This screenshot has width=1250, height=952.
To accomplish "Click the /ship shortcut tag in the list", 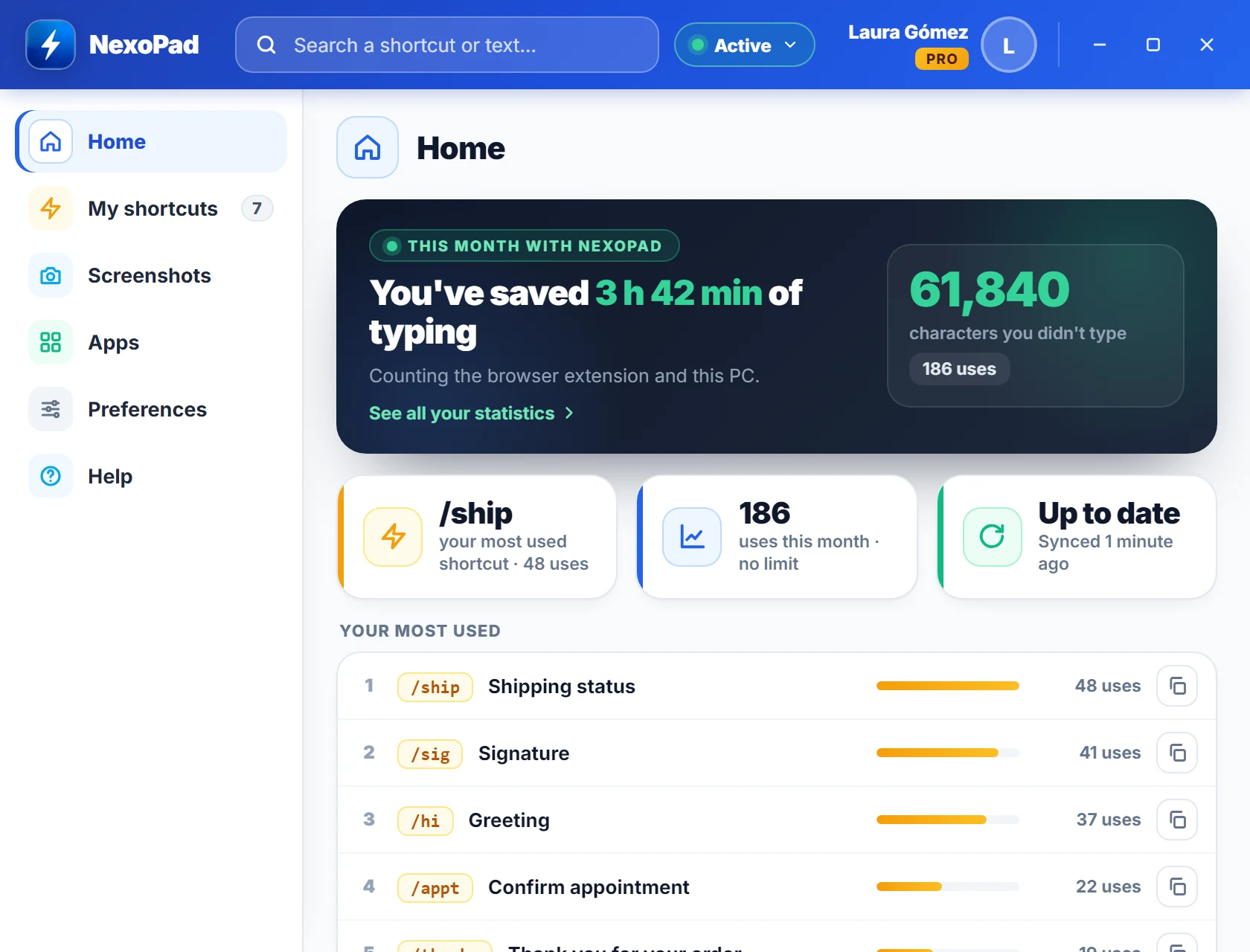I will [435, 687].
